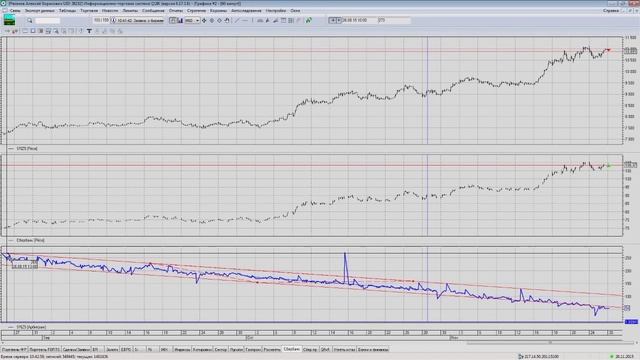Open the Настройки menu

click(276, 11)
